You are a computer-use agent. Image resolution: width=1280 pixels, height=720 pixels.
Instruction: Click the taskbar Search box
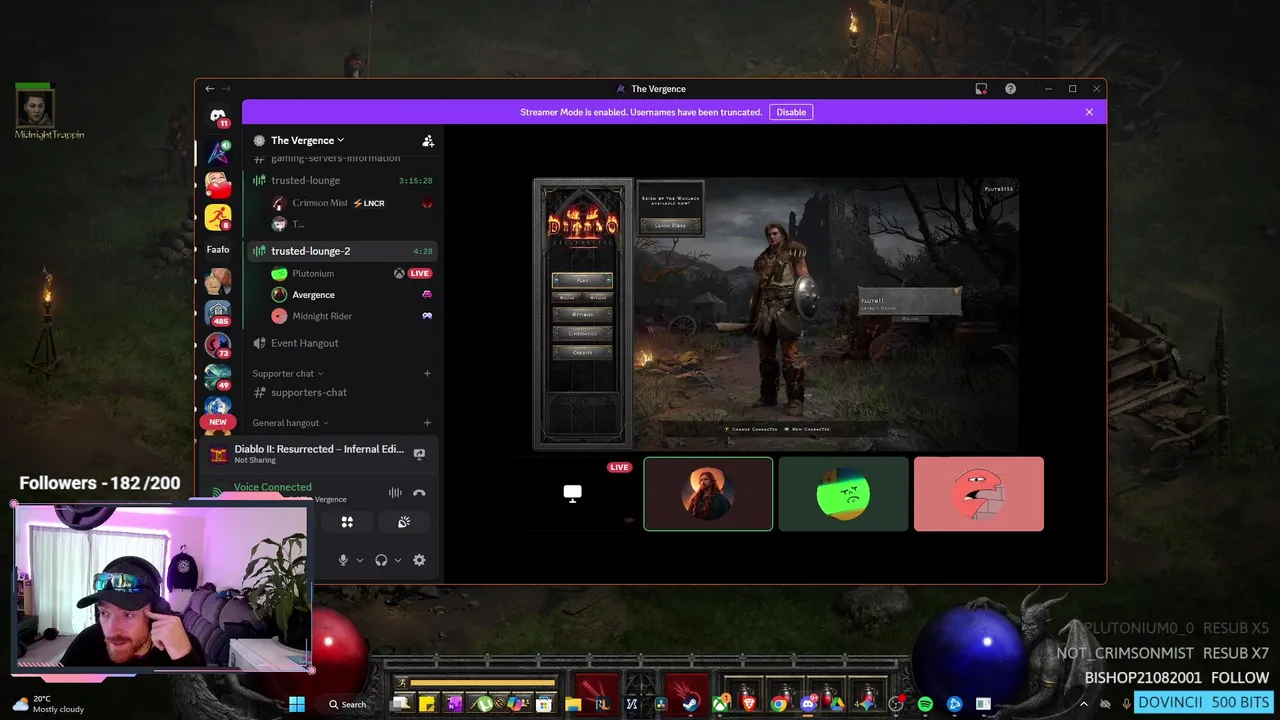[348, 704]
